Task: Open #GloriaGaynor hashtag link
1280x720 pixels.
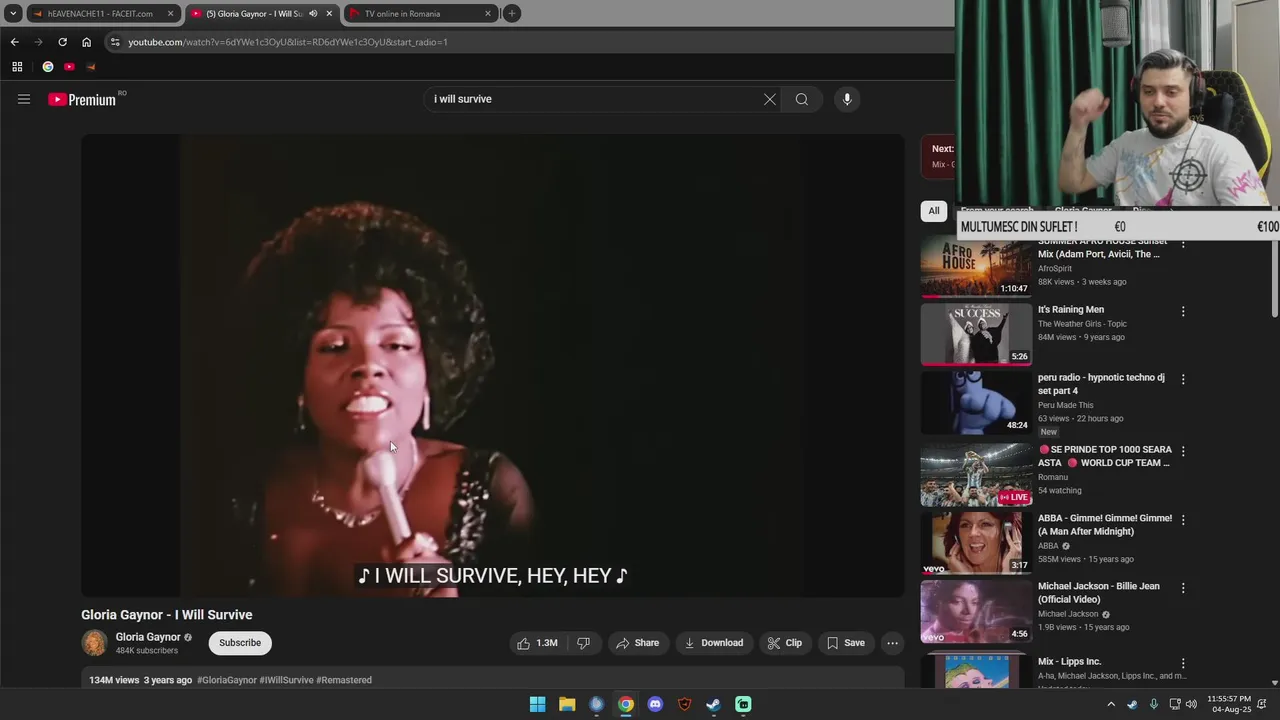Action: (227, 680)
